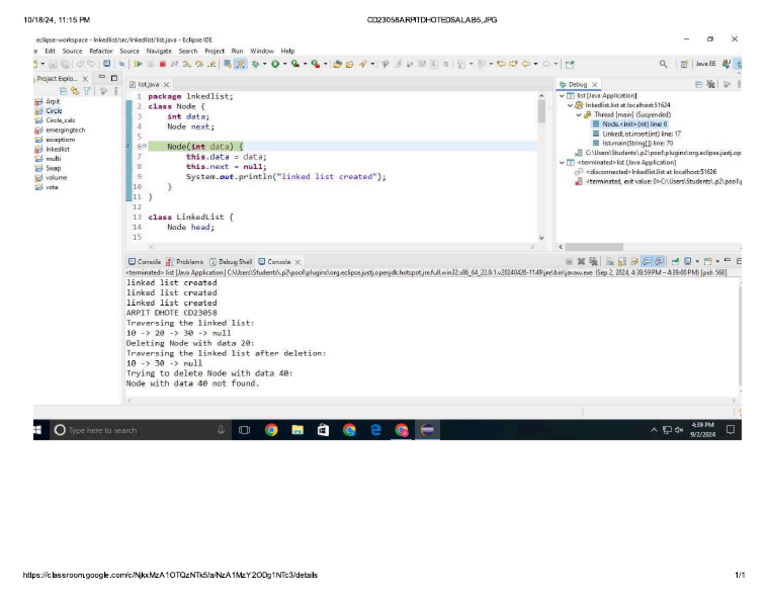Image resolution: width=768 pixels, height=594 pixels.
Task: Click the Clear Console icon
Action: (x=610, y=261)
